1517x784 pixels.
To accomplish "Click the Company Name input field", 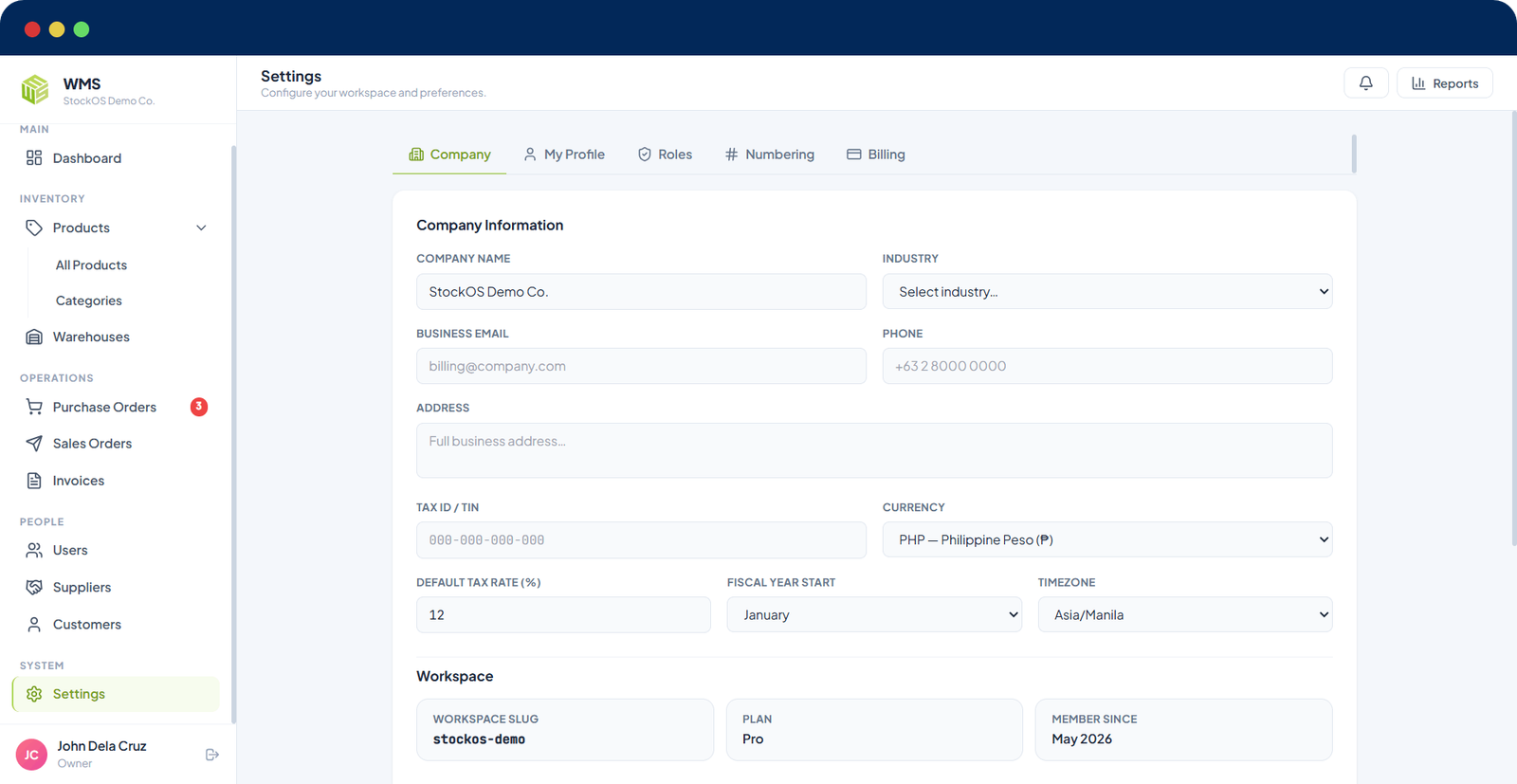I will click(641, 292).
